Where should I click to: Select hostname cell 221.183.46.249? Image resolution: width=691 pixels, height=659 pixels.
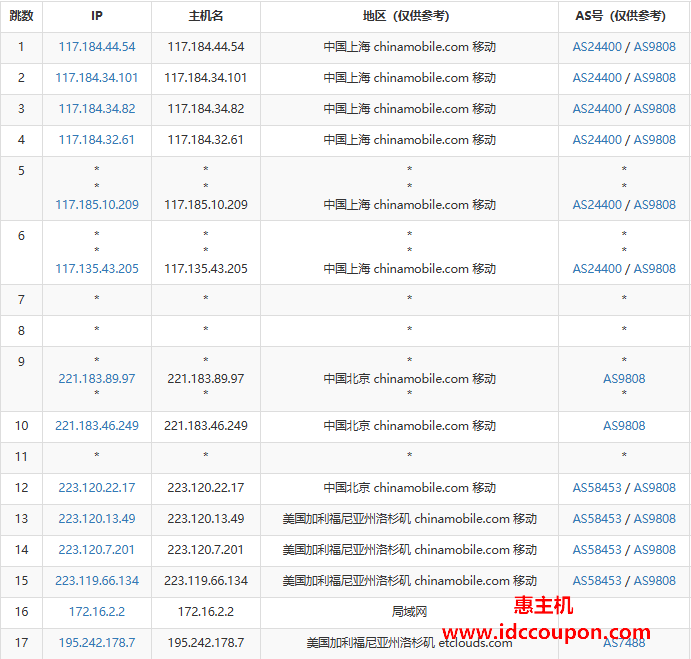pos(206,426)
